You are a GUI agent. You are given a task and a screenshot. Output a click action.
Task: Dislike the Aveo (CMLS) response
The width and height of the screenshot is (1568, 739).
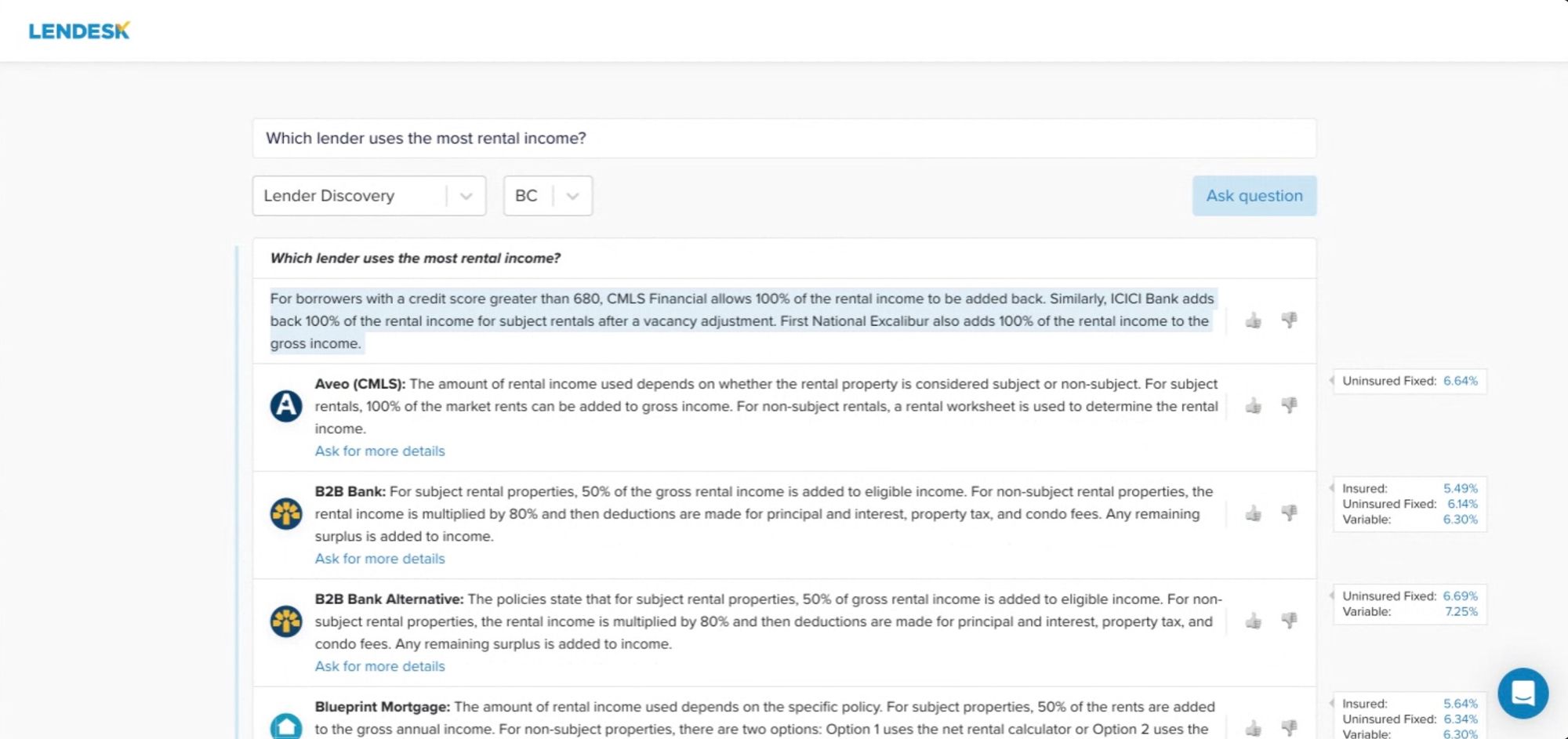click(x=1289, y=405)
